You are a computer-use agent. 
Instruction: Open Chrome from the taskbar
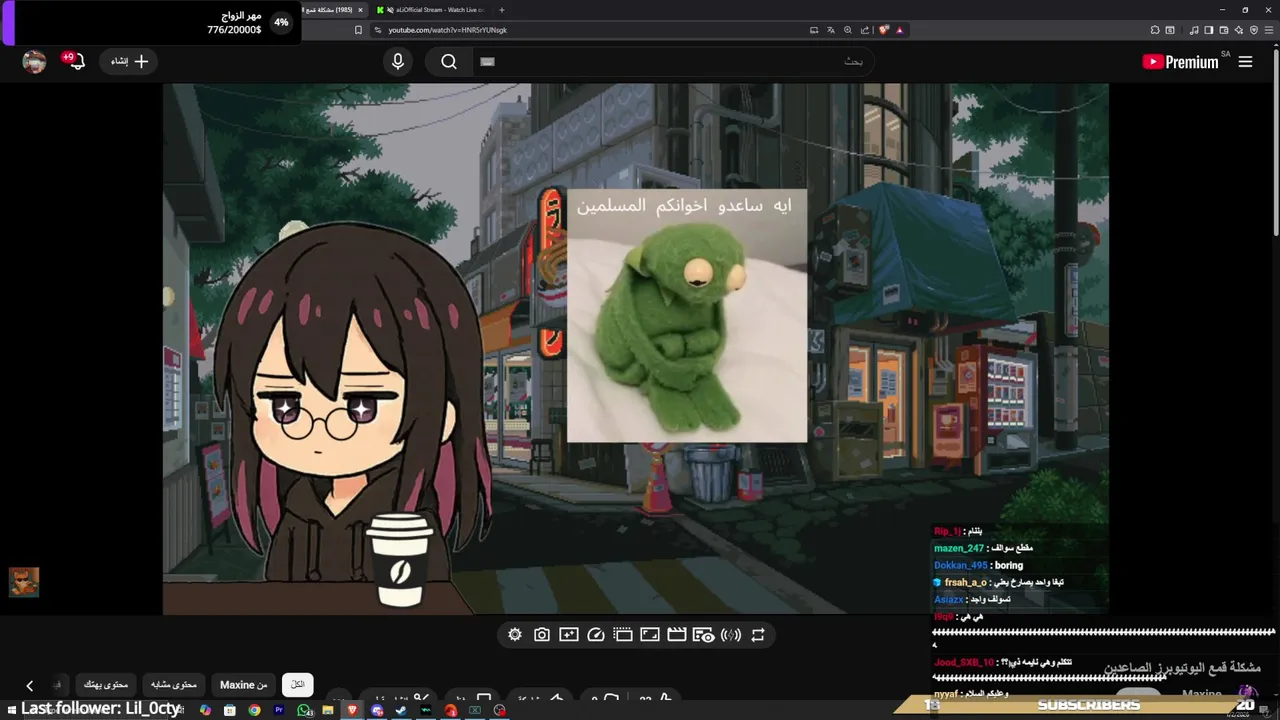(254, 710)
